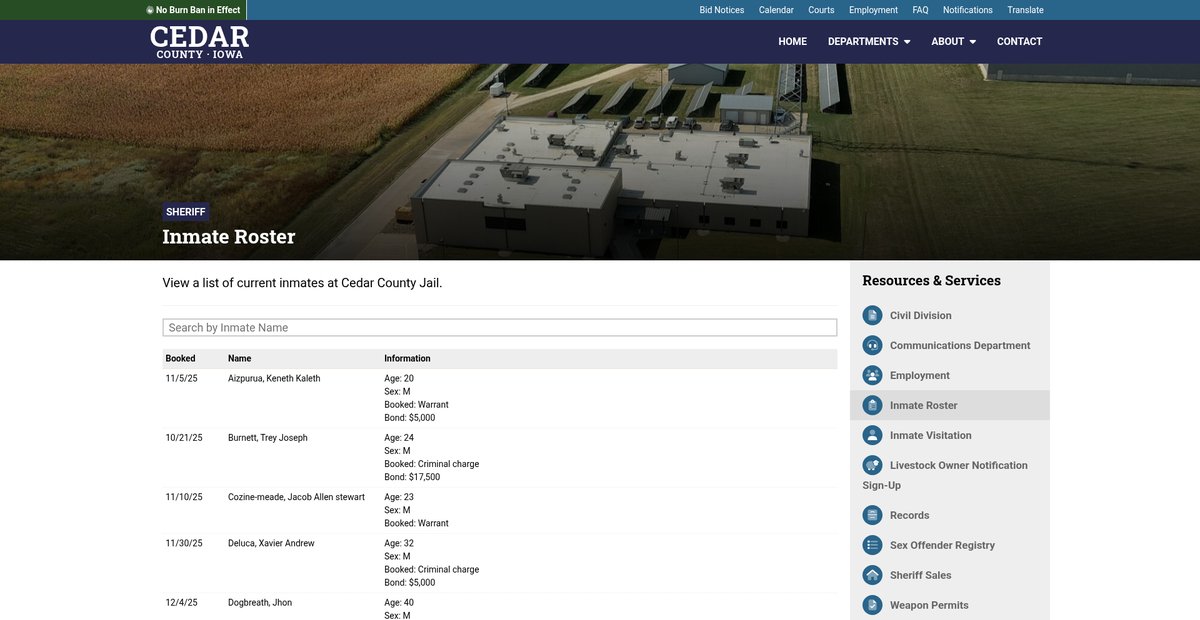Image resolution: width=1200 pixels, height=620 pixels.
Task: Click the Inmate Roster clipboard icon
Action: 872,405
